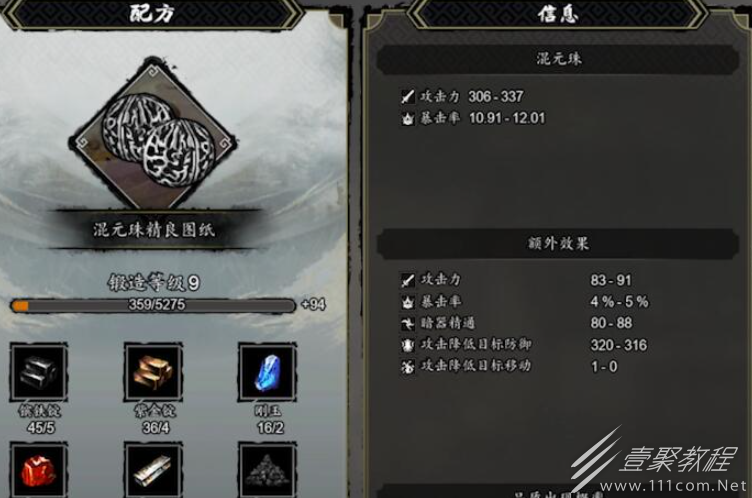Select the dark ore pile material slot
The image size is (752, 498).
[x=267, y=470]
